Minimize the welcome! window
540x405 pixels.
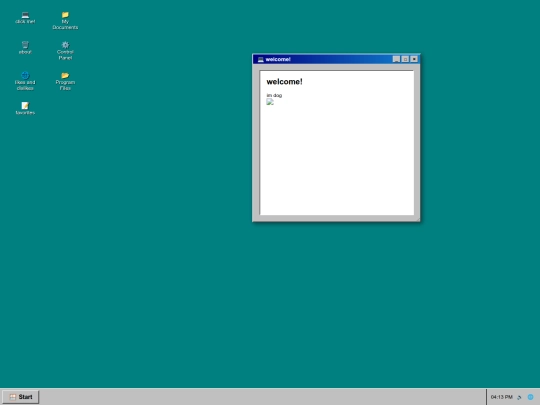point(396,59)
